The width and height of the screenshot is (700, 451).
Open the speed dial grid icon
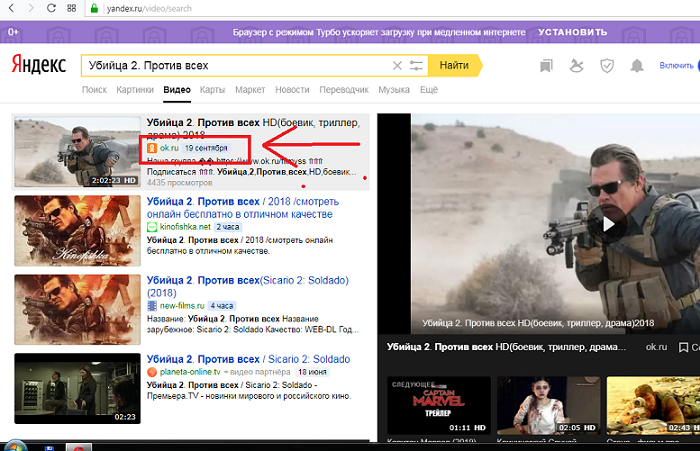(71, 8)
